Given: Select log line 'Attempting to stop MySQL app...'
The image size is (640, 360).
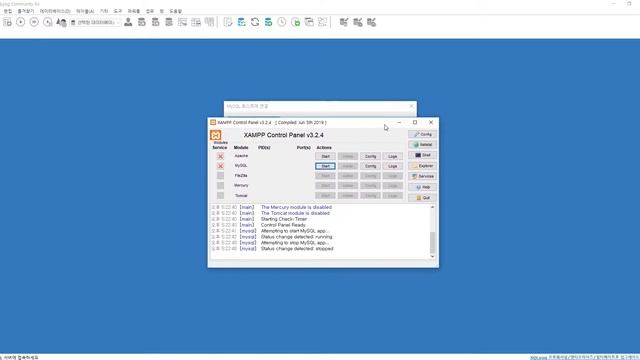Looking at the screenshot, I should point(295,243).
